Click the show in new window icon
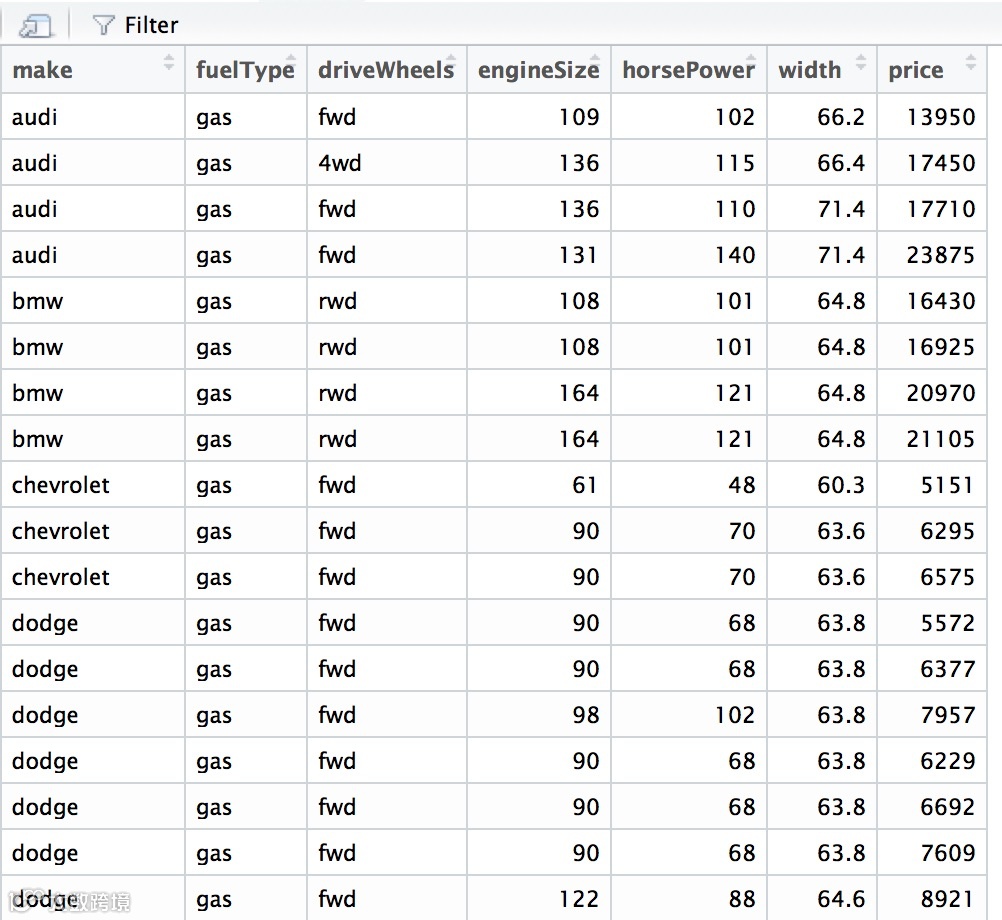Image resolution: width=1002 pixels, height=920 pixels. coord(35,26)
